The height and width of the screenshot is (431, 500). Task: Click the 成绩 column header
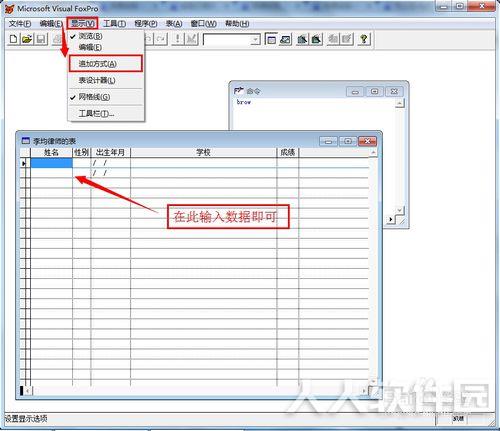288,152
